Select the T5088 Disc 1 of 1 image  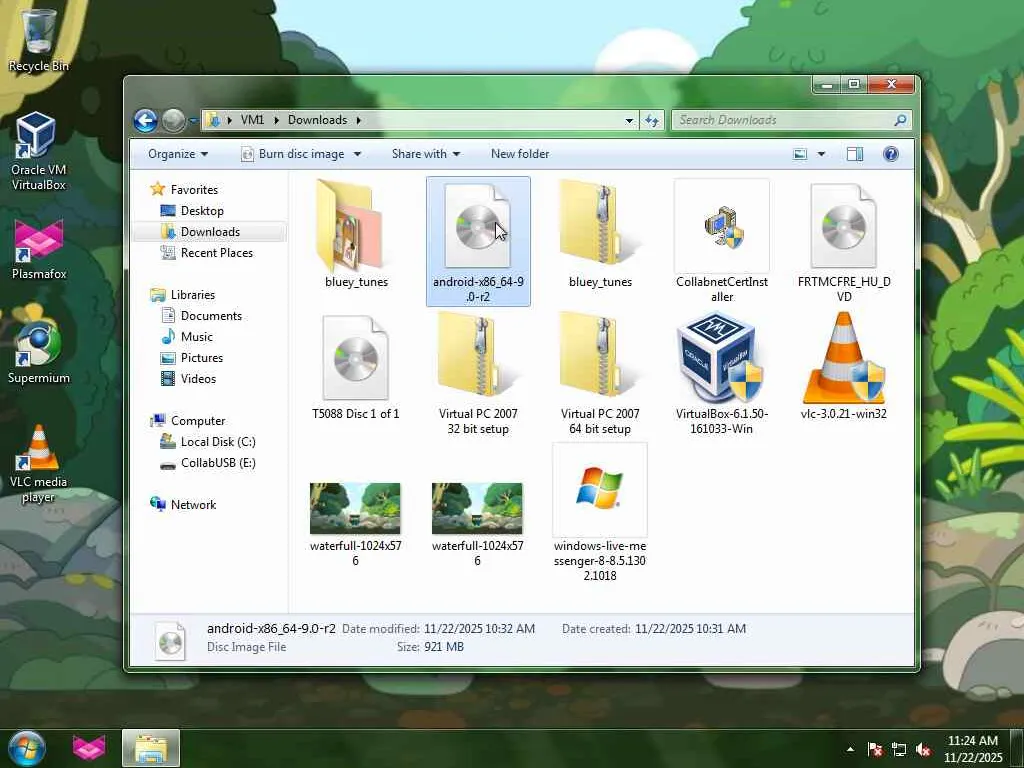[x=356, y=367]
